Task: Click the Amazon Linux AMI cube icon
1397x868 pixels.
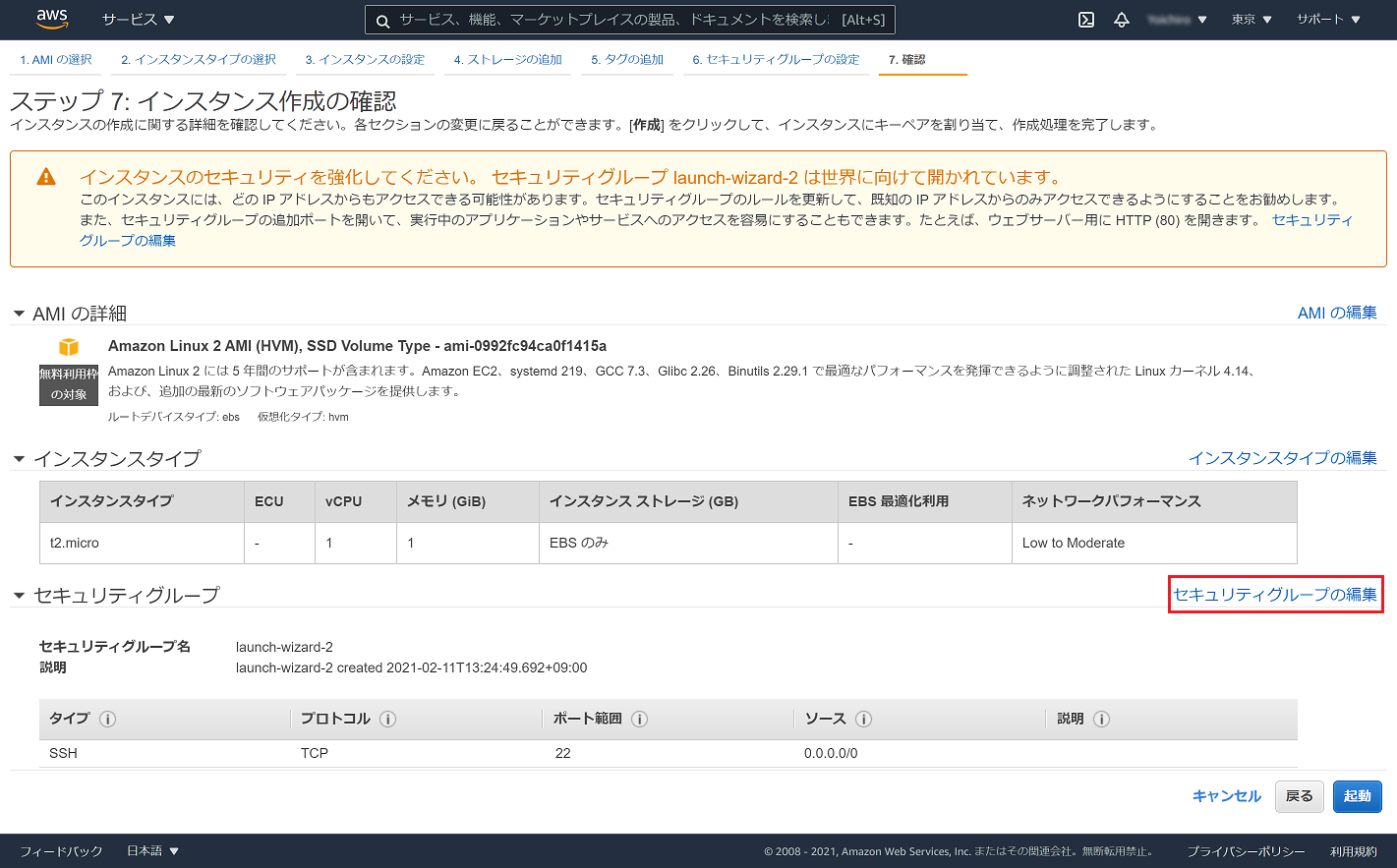Action: tap(68, 346)
